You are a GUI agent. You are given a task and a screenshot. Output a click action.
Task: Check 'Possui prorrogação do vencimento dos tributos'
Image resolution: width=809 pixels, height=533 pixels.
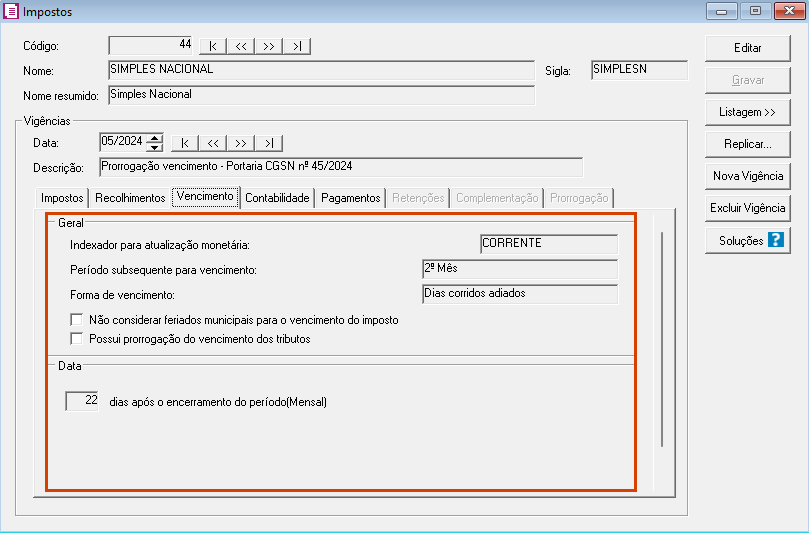76,339
